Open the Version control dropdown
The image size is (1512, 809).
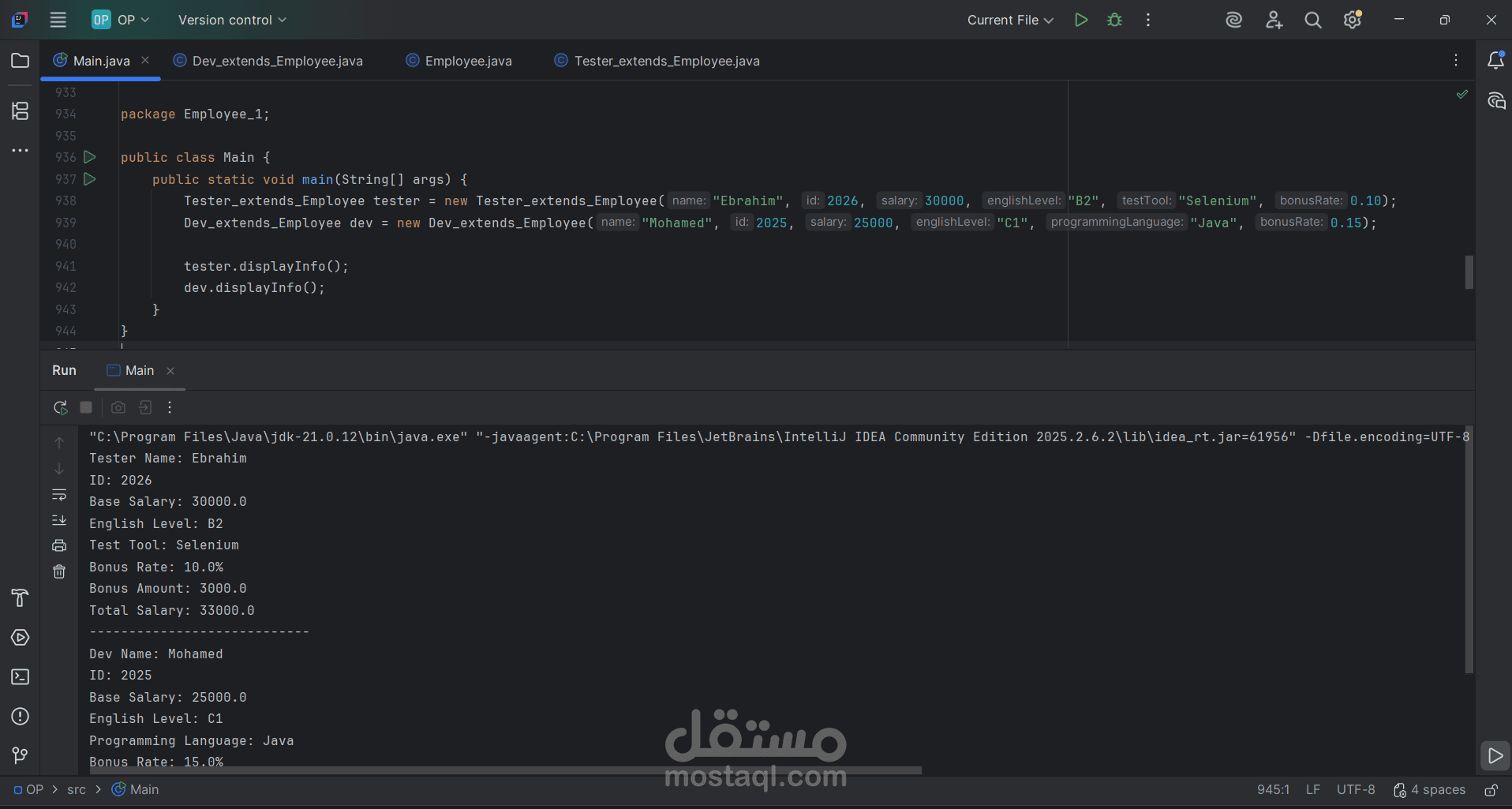[x=232, y=20]
